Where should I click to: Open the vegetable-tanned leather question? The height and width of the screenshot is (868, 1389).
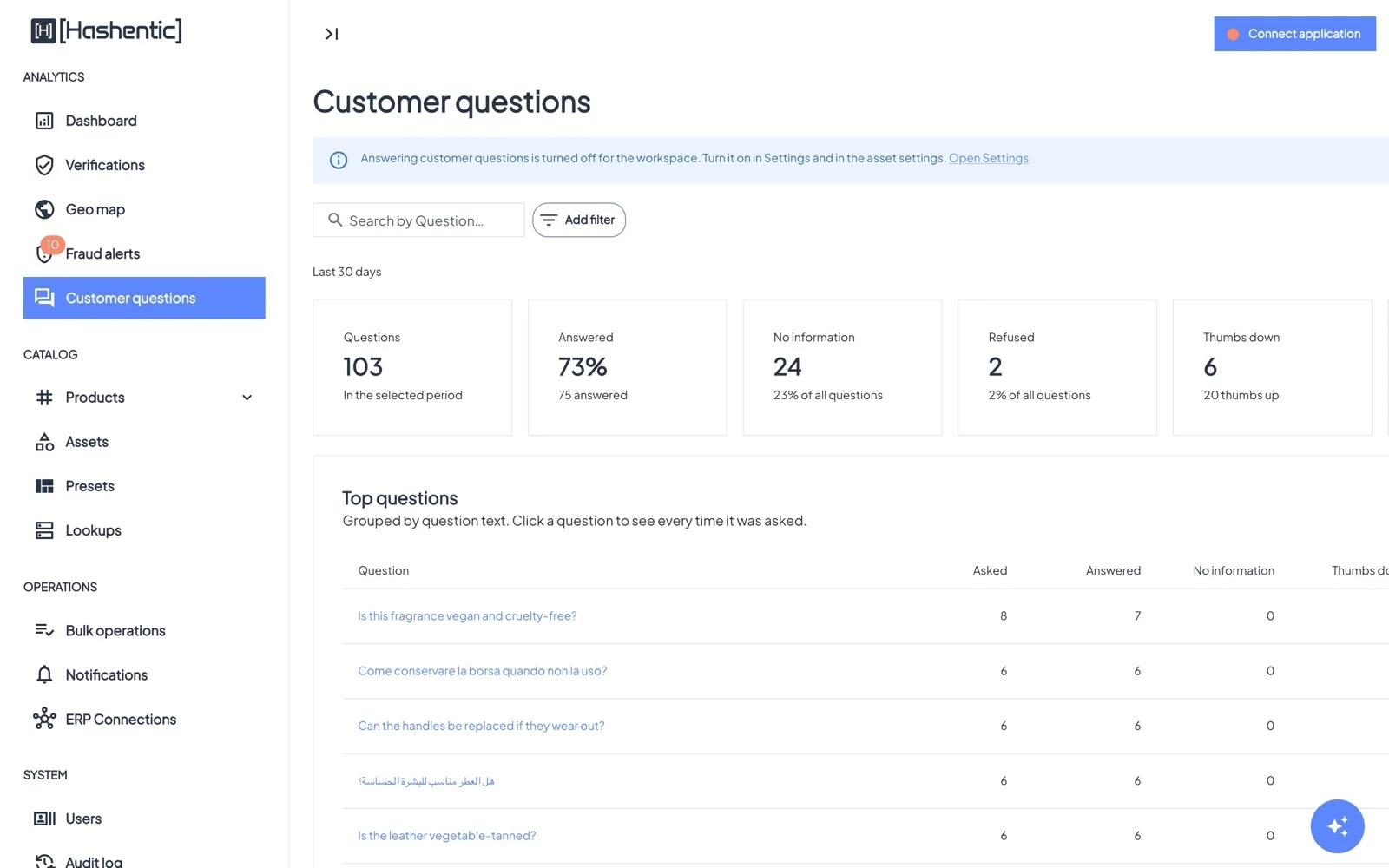coord(446,836)
